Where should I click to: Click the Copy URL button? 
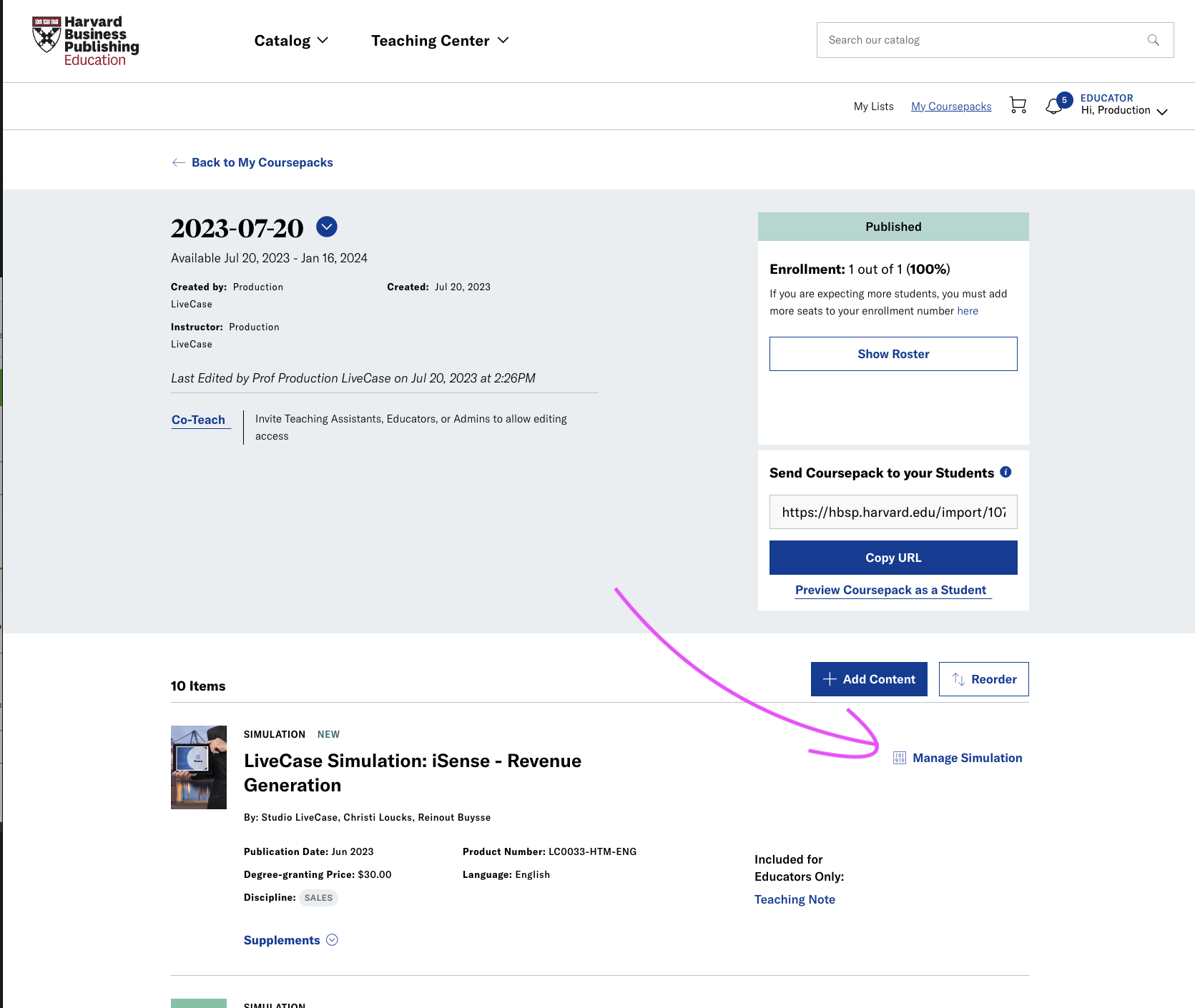click(893, 558)
